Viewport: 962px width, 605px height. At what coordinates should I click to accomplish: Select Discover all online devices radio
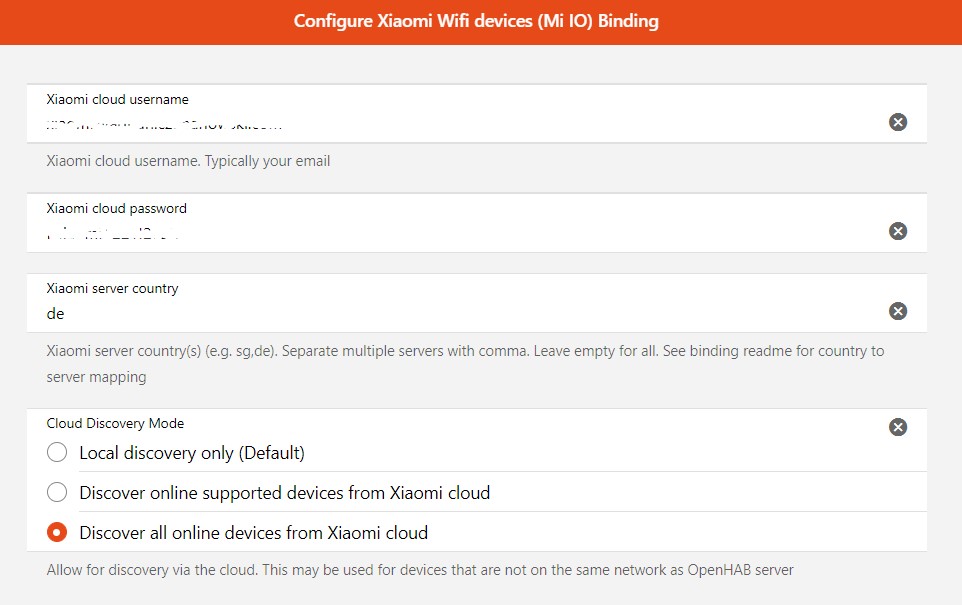(x=57, y=532)
